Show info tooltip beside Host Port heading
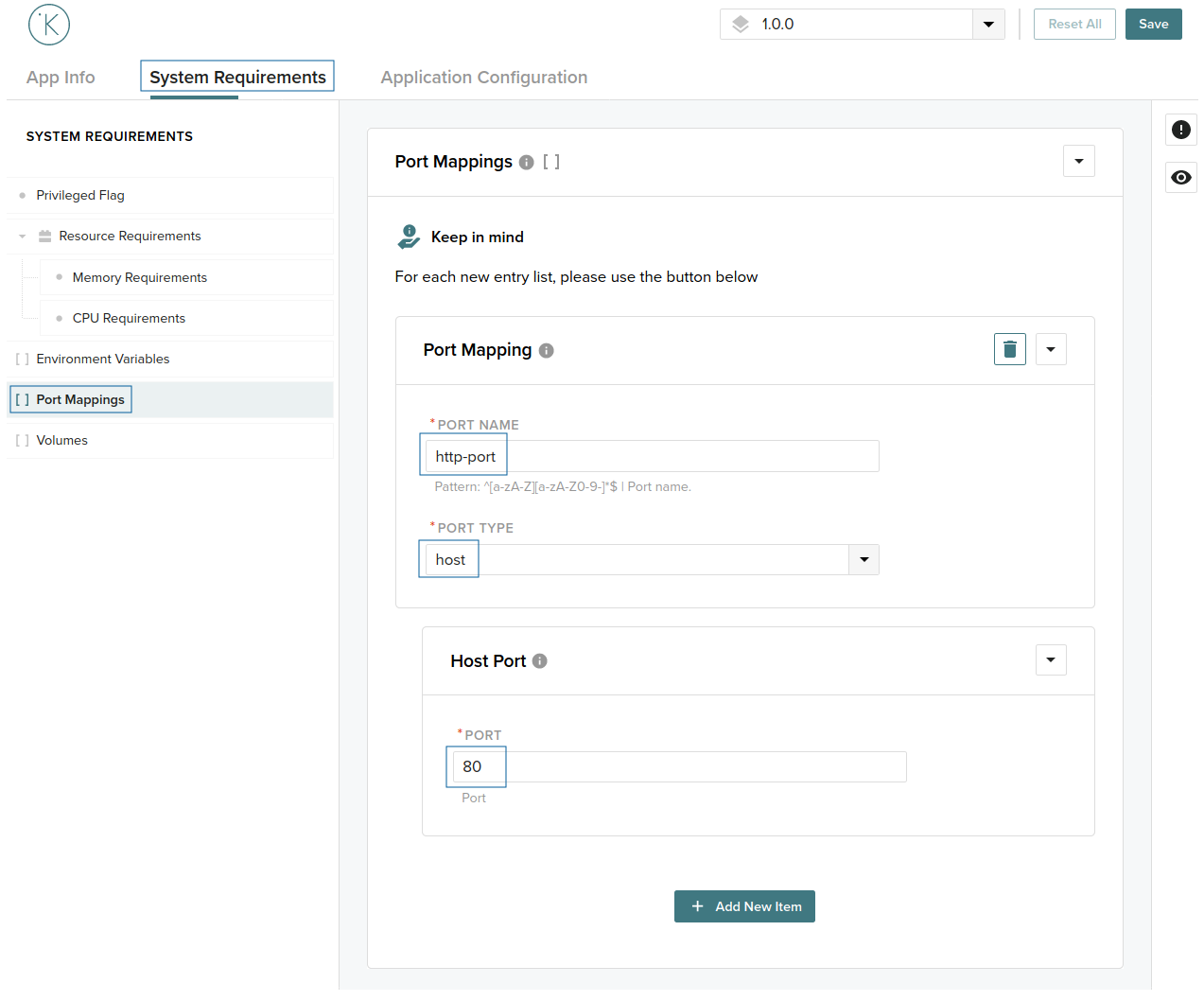The height and width of the screenshot is (1001, 1204). (539, 661)
